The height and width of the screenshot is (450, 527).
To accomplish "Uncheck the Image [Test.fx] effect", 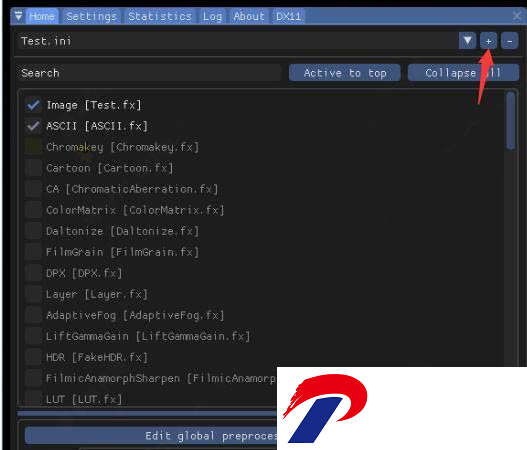I will click(33, 105).
